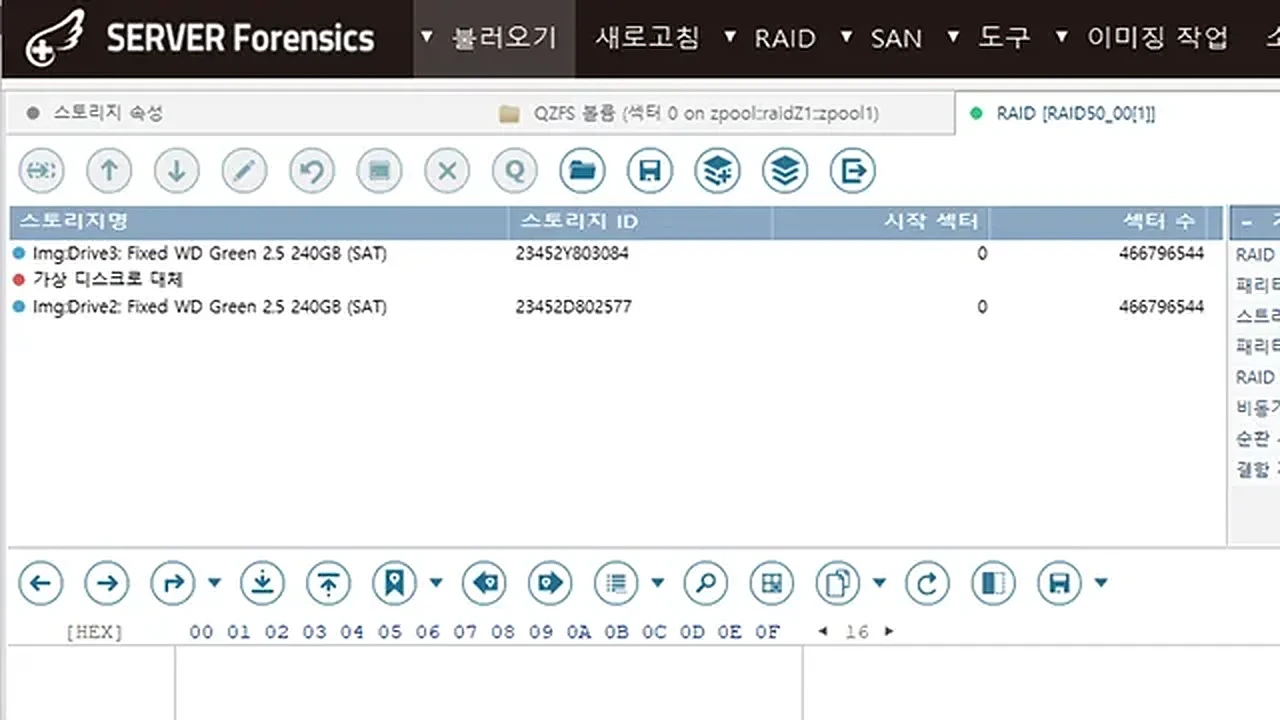
Task: Expand dropdown arrow beside hex save icon
Action: tap(1101, 583)
